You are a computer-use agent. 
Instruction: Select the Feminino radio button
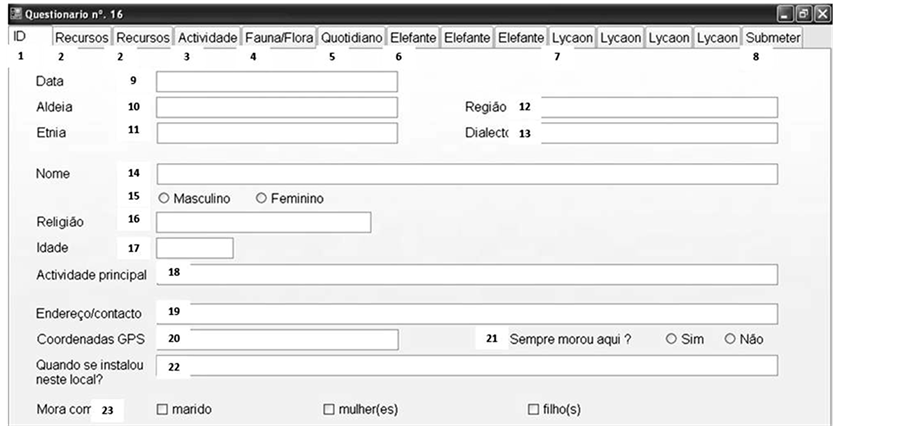(x=262, y=199)
